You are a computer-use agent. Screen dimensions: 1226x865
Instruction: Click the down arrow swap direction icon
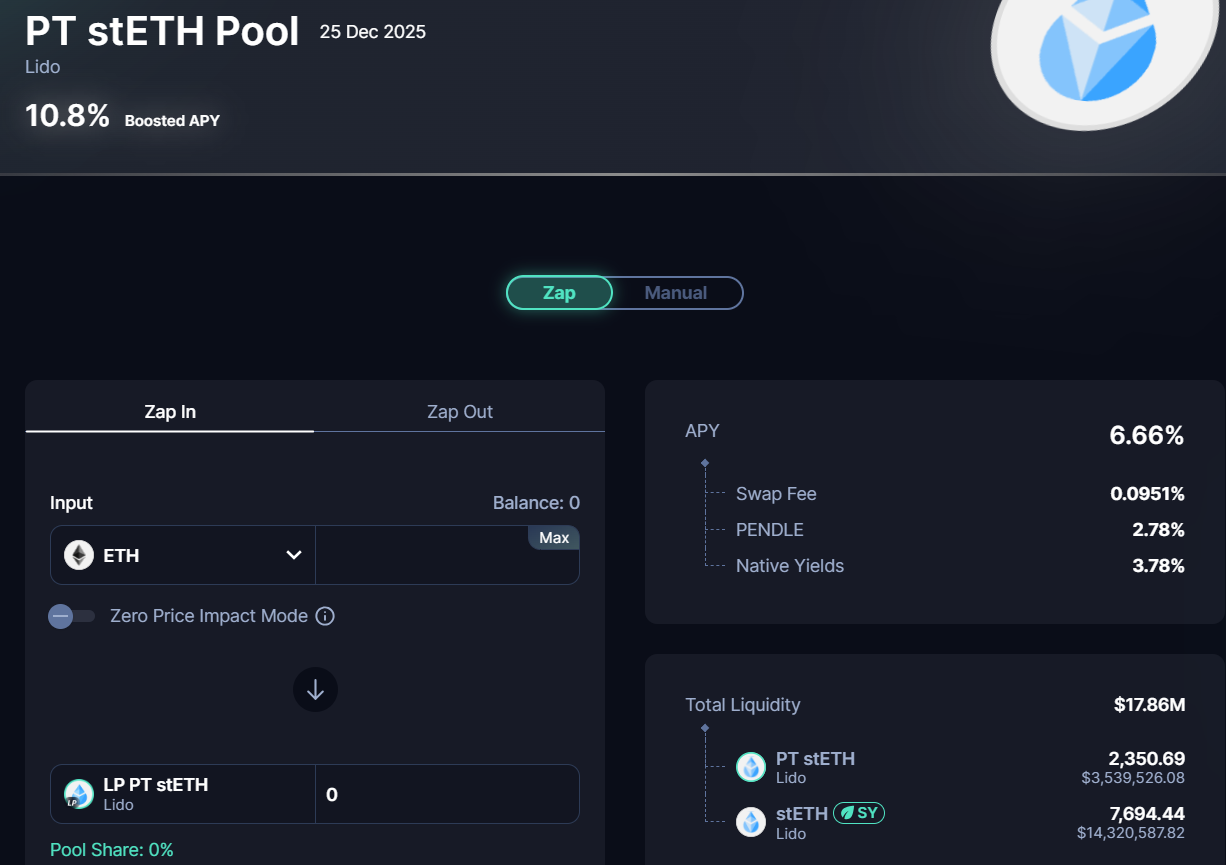[x=315, y=690]
